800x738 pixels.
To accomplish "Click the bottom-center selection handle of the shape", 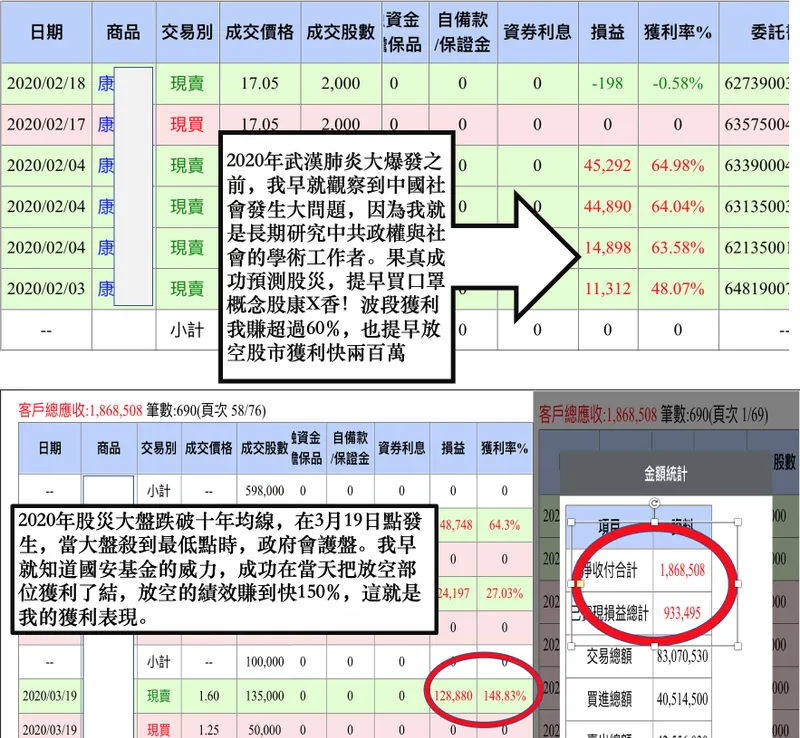I will 655,646.
